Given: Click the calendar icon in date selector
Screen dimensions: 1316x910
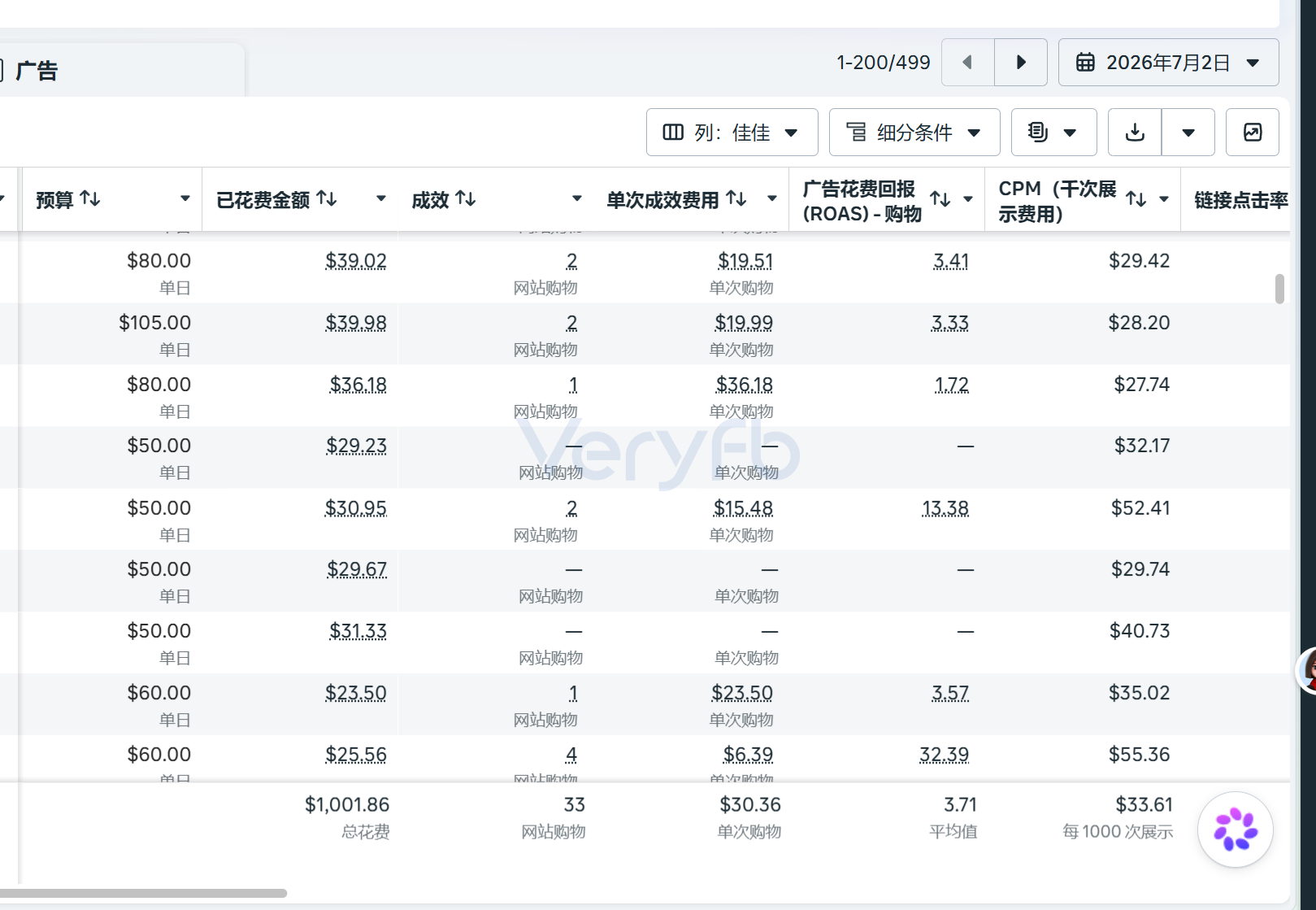Looking at the screenshot, I should [x=1085, y=62].
